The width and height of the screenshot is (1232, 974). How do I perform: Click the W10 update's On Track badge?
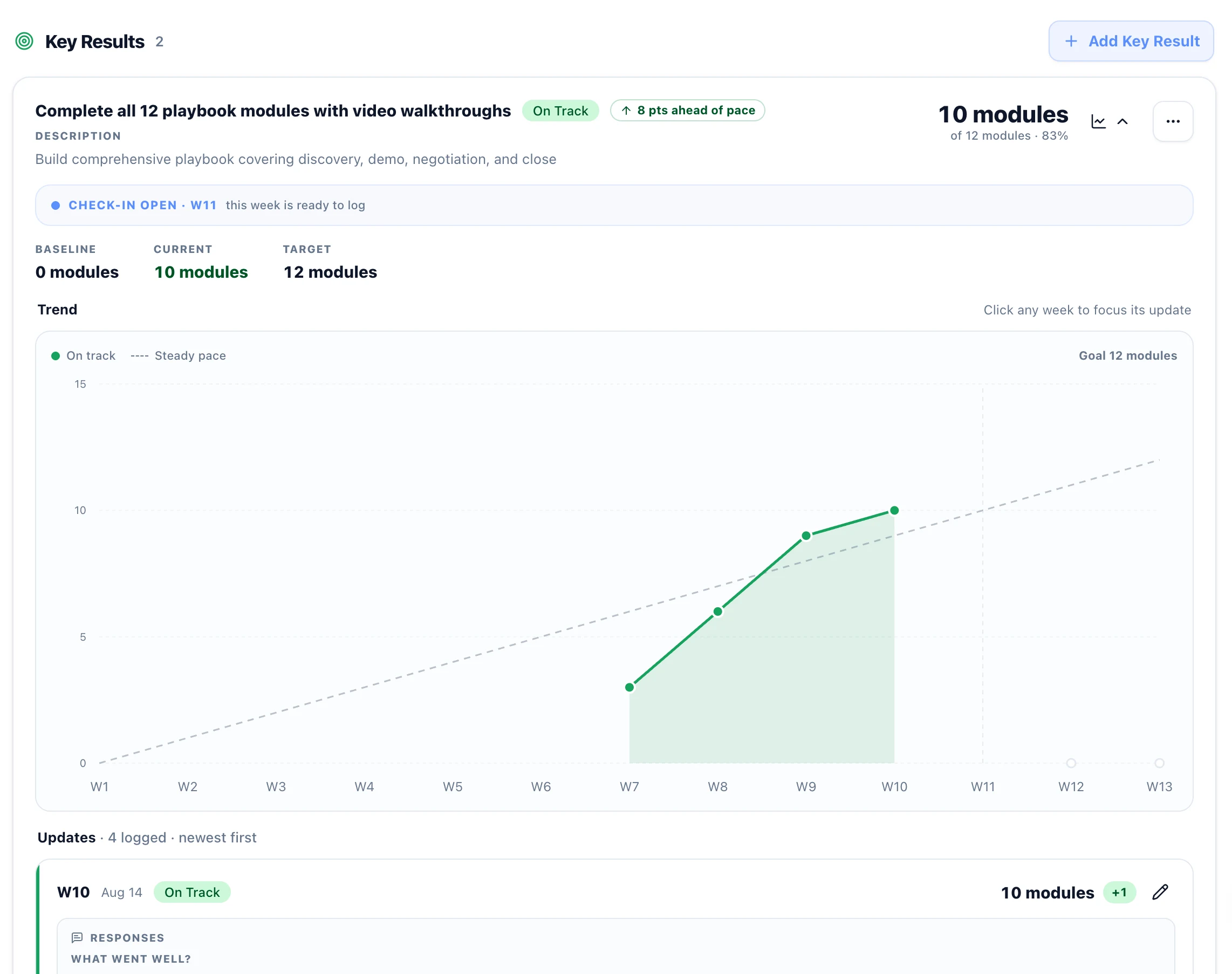click(191, 893)
